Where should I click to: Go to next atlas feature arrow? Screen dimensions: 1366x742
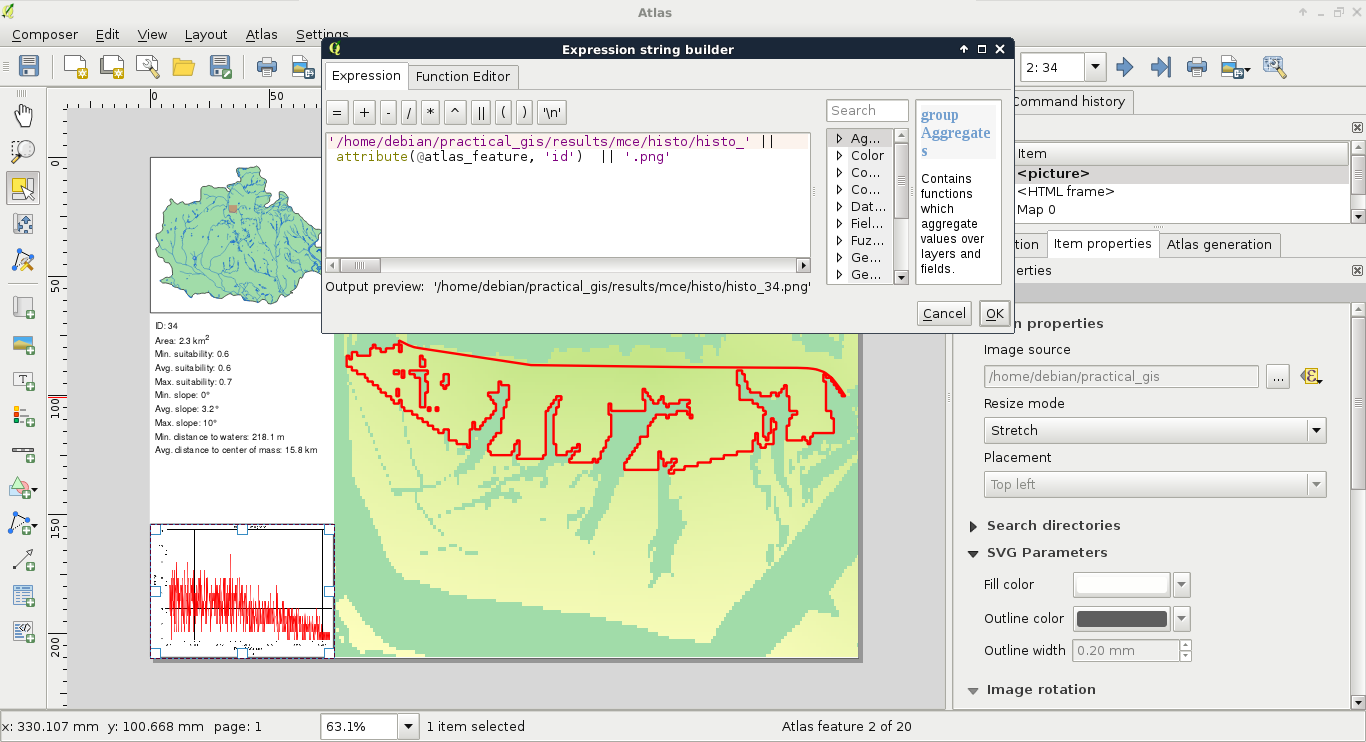pos(1125,67)
